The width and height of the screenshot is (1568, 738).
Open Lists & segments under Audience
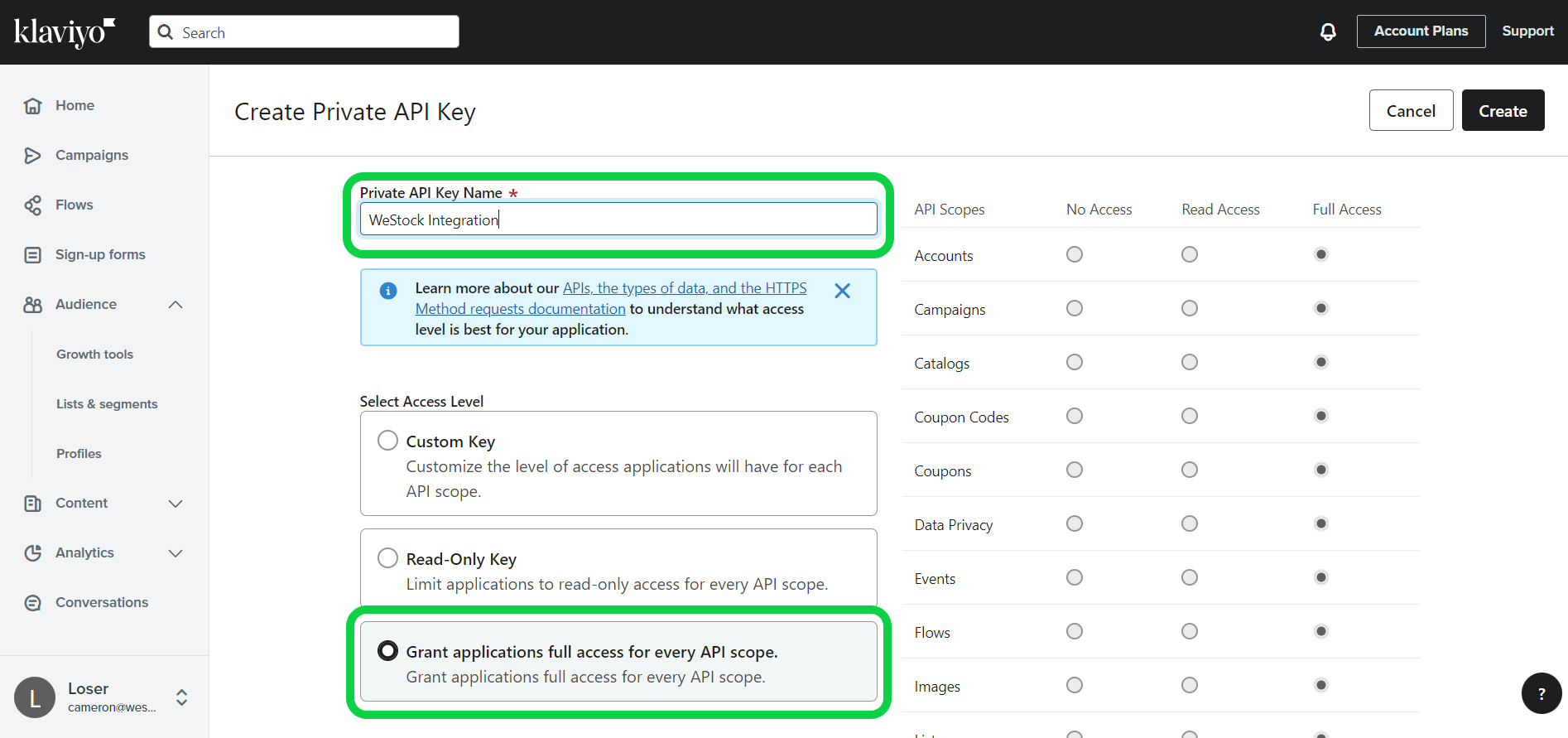click(107, 403)
